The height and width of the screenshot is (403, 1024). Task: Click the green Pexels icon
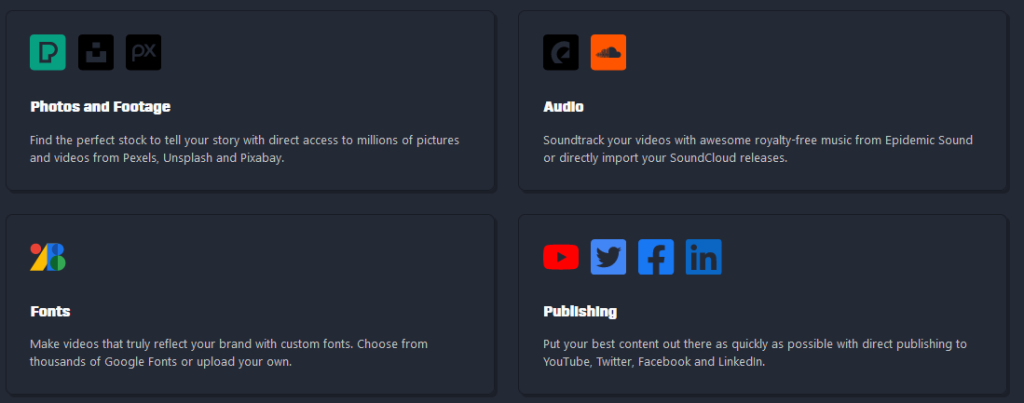48,52
